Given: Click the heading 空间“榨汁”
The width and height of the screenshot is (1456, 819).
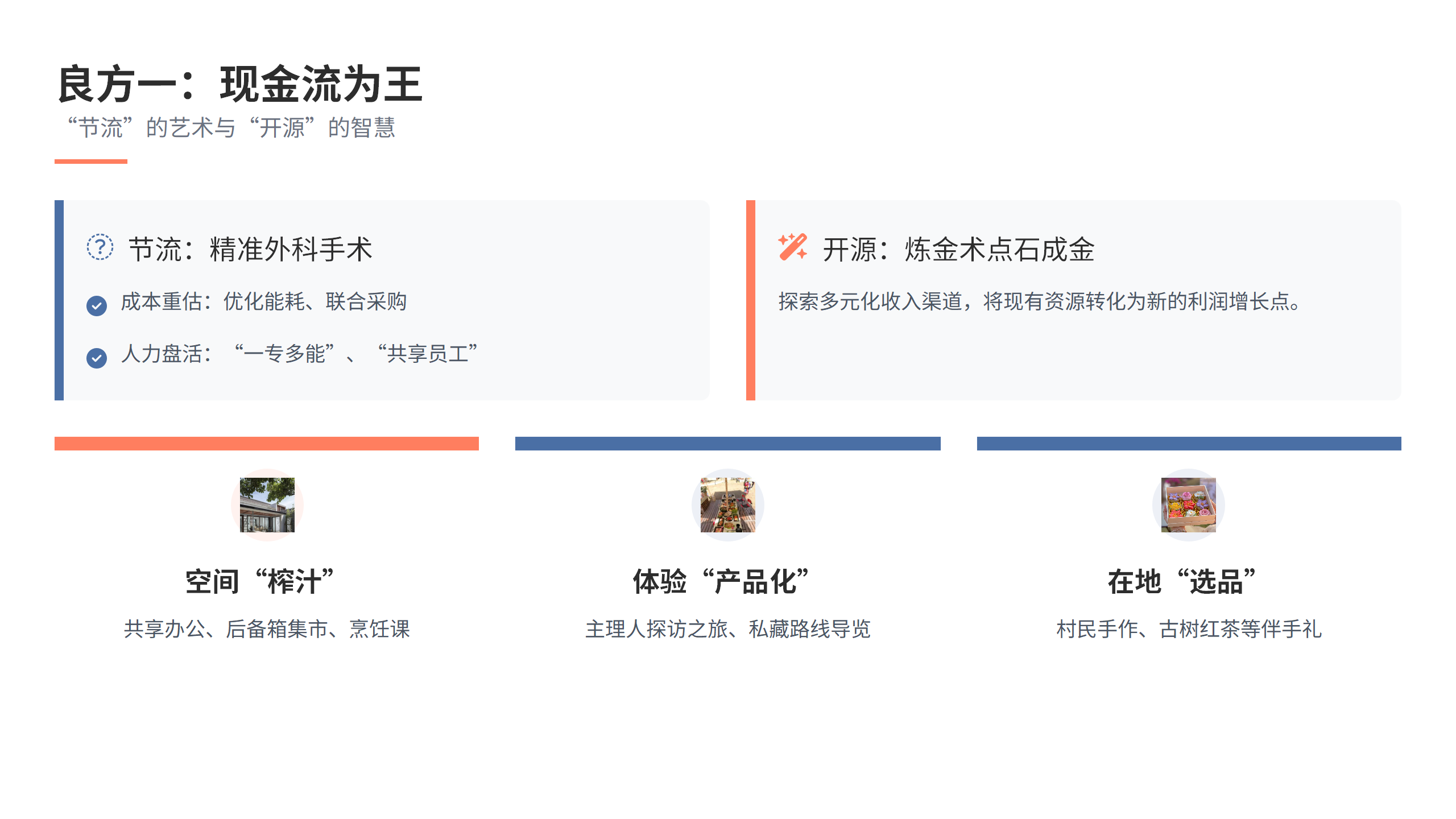Looking at the screenshot, I should click(260, 582).
